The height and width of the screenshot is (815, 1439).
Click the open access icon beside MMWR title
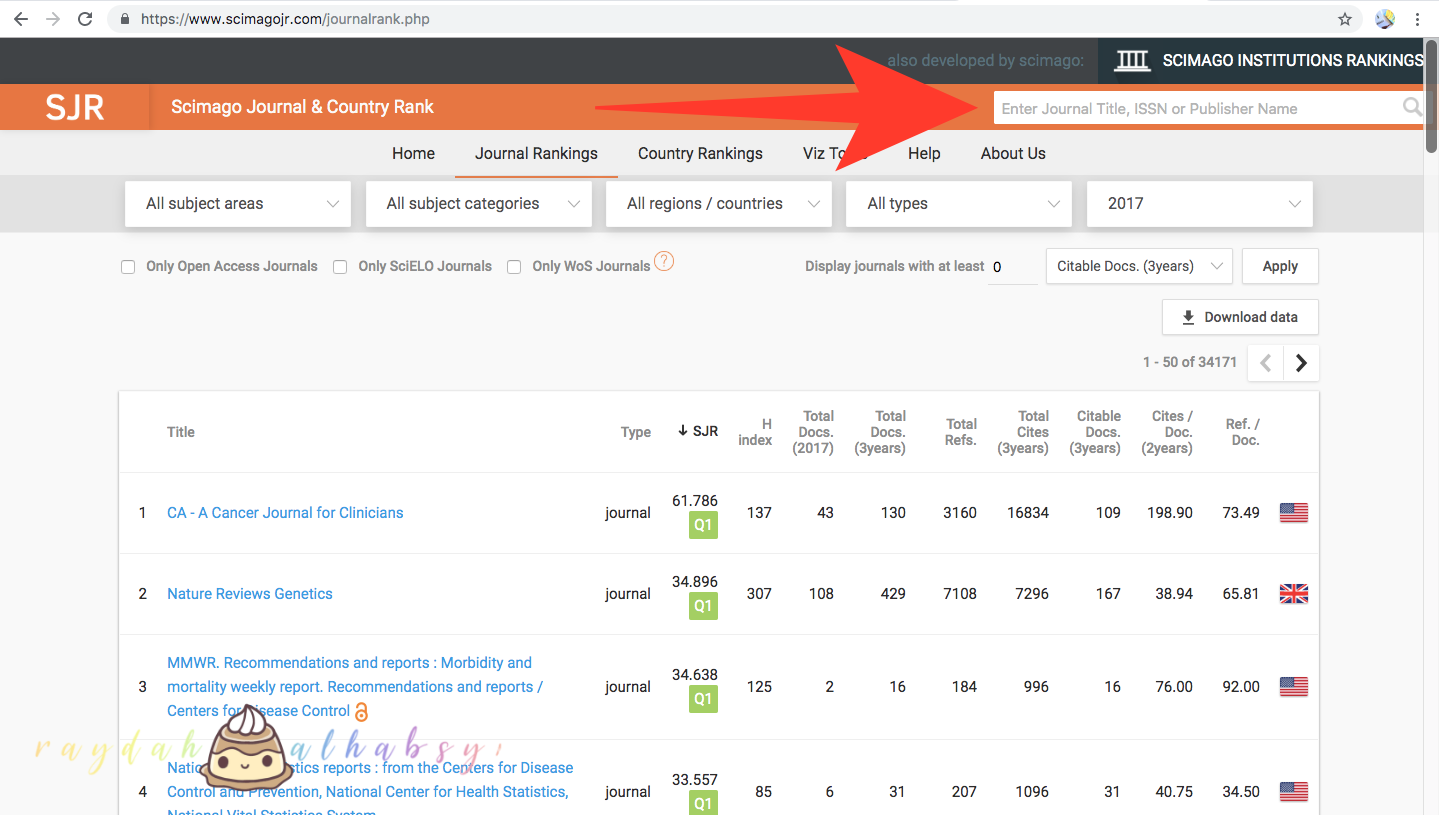362,712
